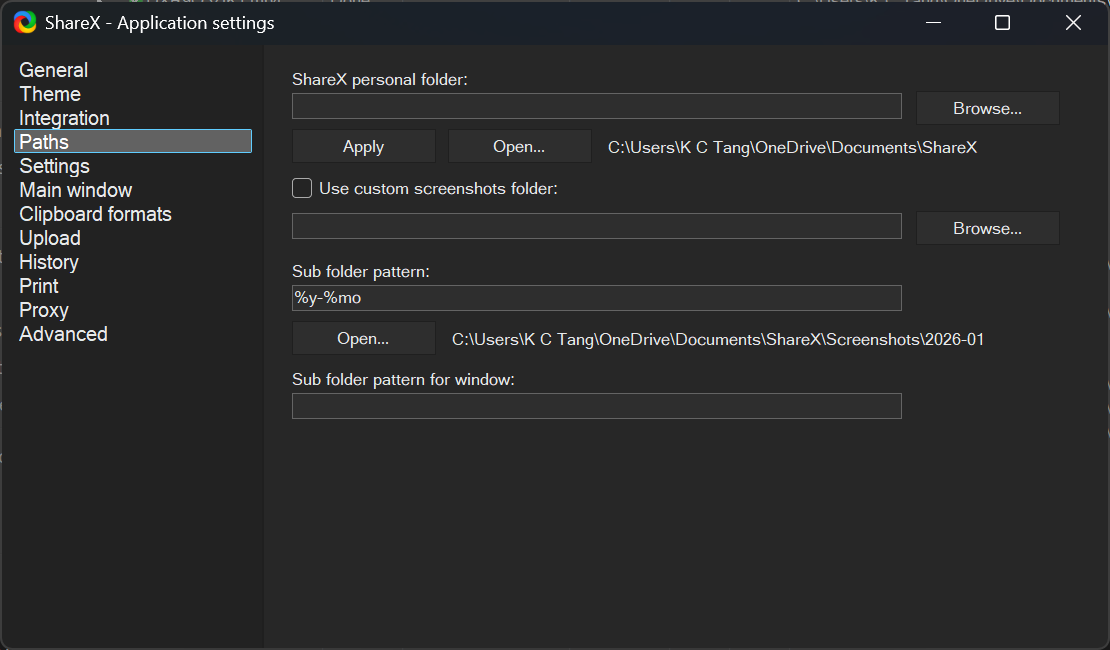Click the Sub folder pattern text field
This screenshot has width=1110, height=650.
[596, 298]
